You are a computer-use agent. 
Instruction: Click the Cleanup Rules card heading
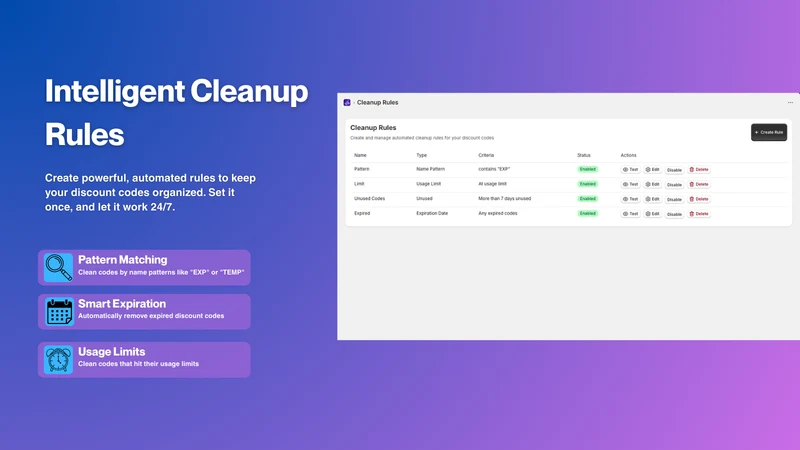373,128
